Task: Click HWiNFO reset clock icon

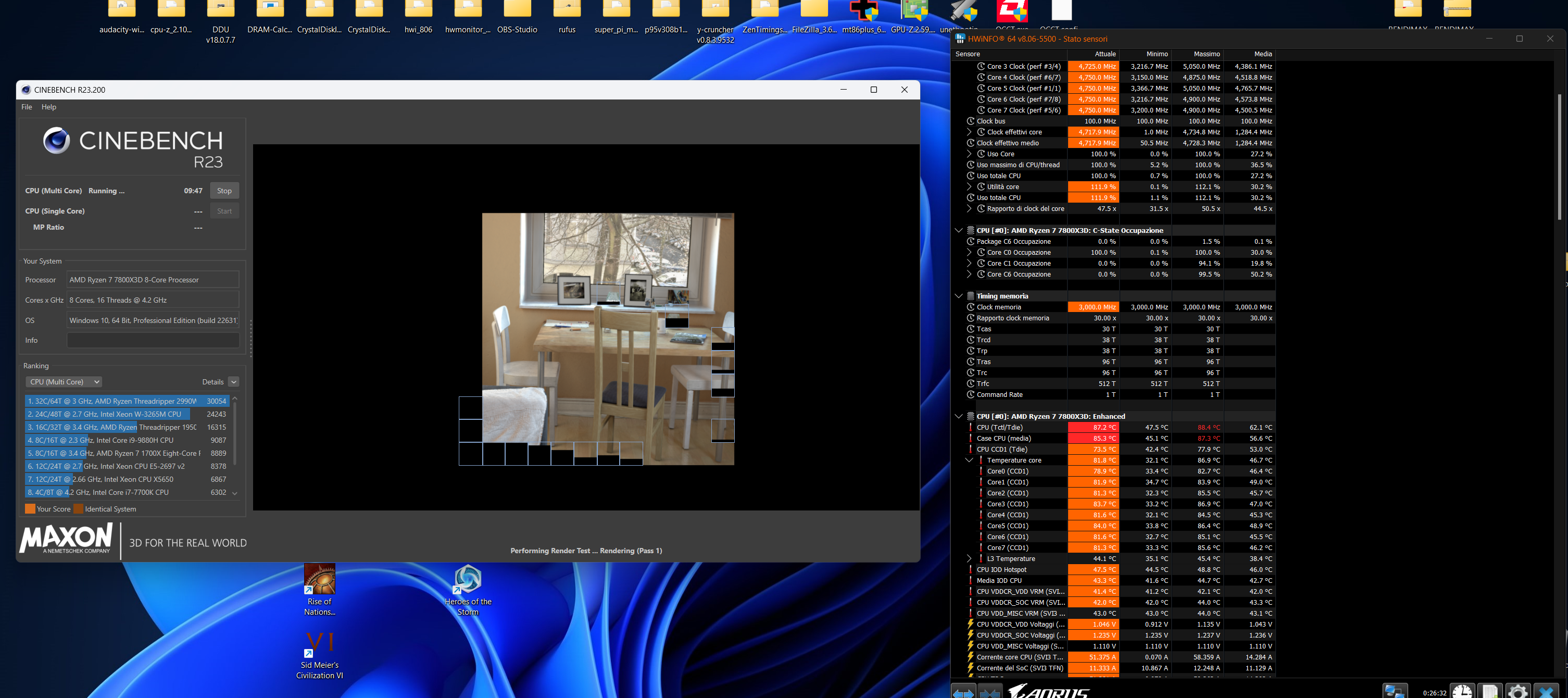Action: coord(1462,692)
